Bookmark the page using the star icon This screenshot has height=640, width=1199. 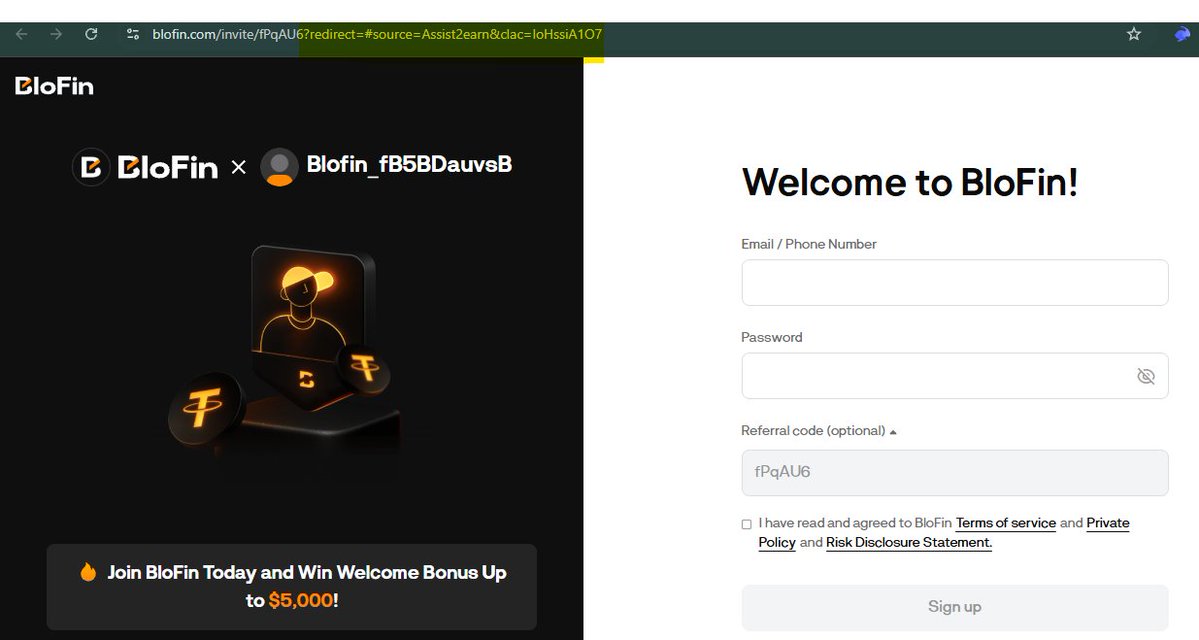tap(1134, 33)
